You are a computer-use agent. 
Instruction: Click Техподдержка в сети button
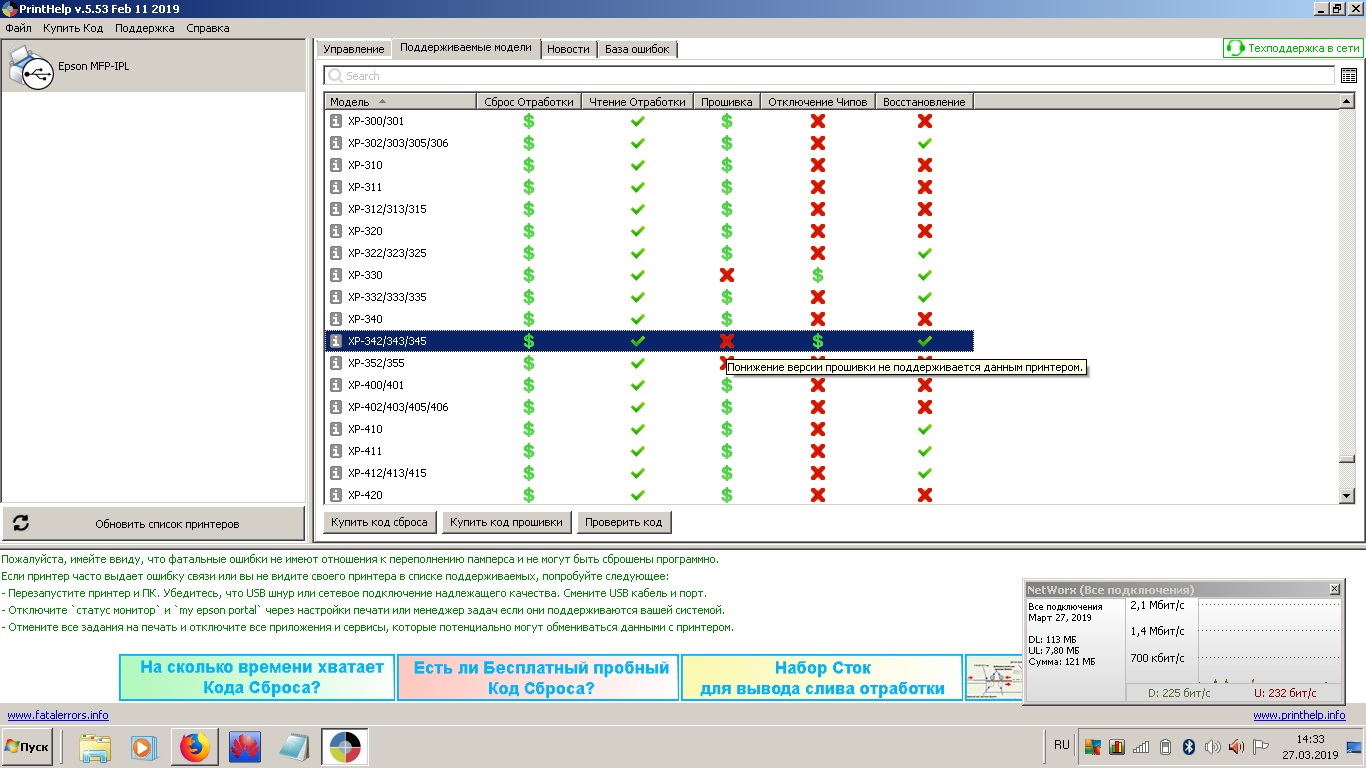point(1292,48)
